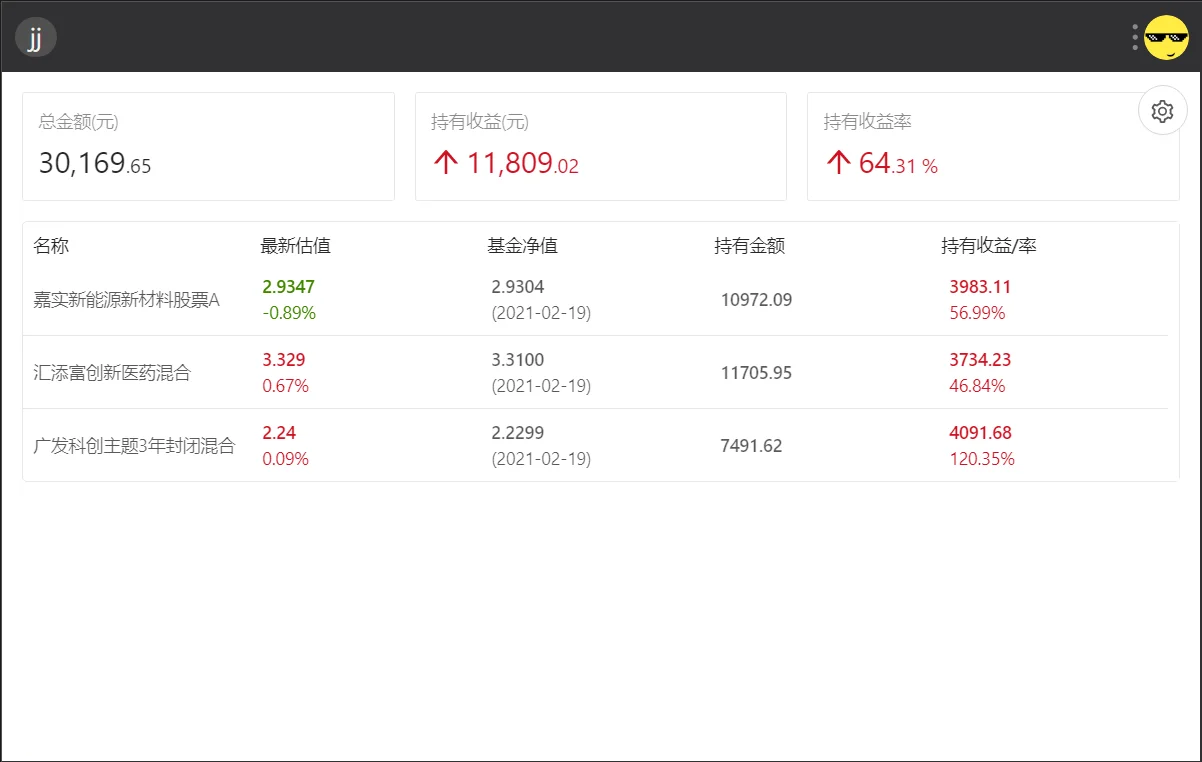Click the 基金净值 column header
Screen dimensions: 1202x762
point(522,246)
